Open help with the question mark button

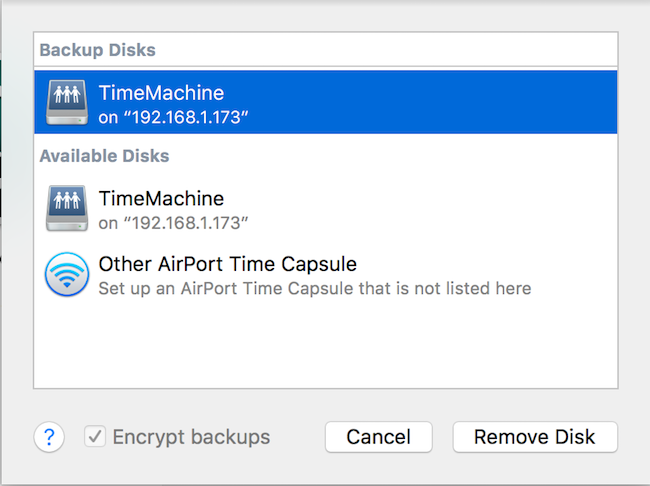[49, 437]
